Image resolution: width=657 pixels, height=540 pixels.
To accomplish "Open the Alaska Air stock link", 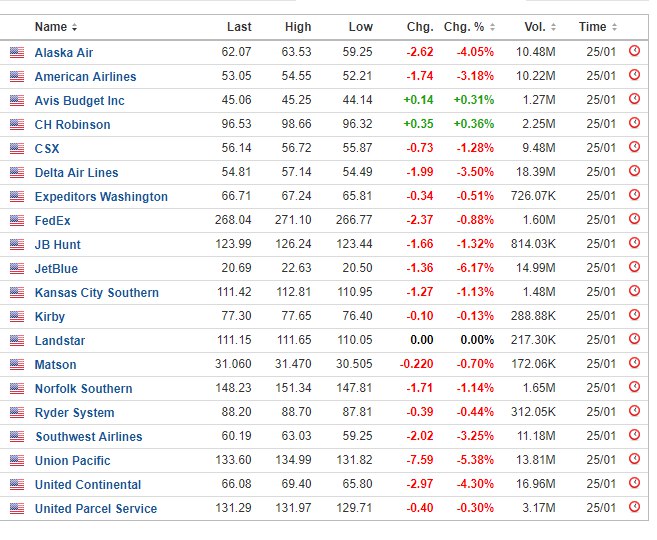I will tap(64, 53).
